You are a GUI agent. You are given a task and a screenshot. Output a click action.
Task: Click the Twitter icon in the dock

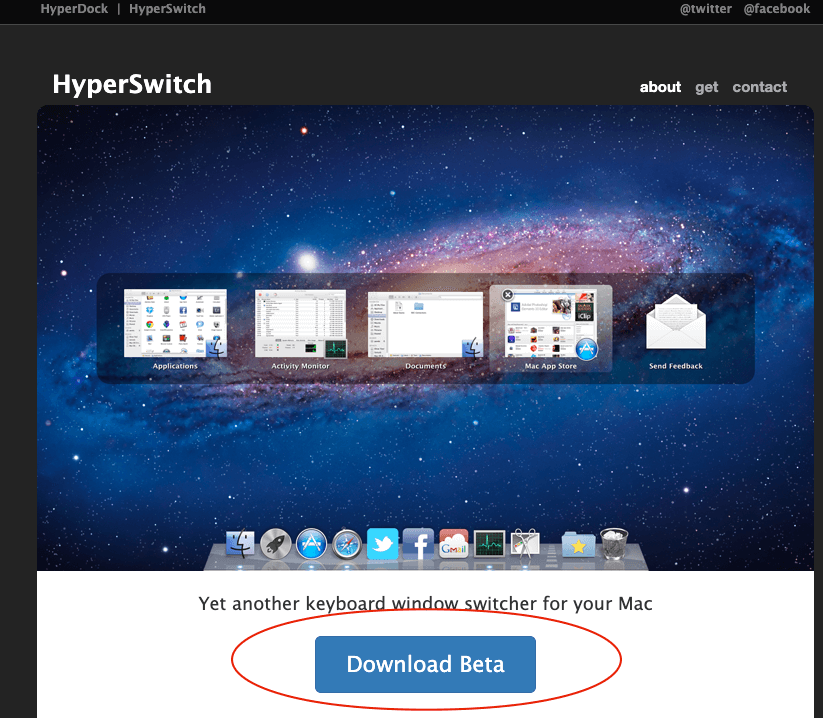pyautogui.click(x=382, y=545)
